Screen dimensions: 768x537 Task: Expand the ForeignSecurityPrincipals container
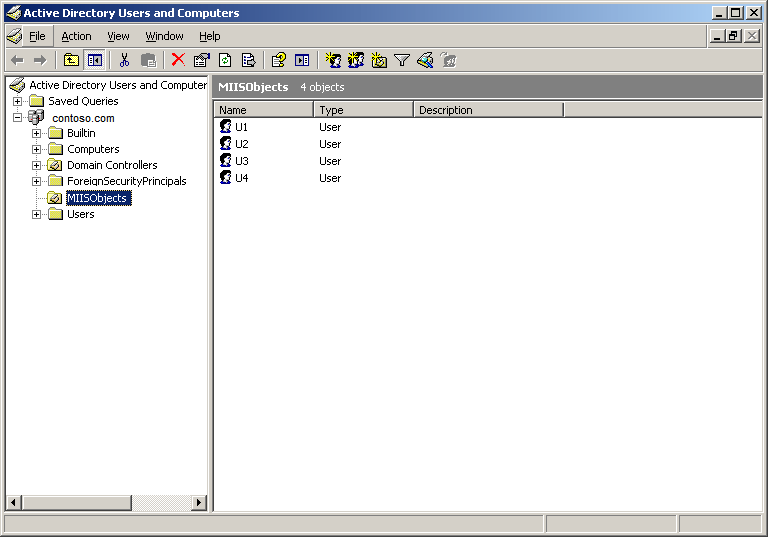pyautogui.click(x=36, y=181)
